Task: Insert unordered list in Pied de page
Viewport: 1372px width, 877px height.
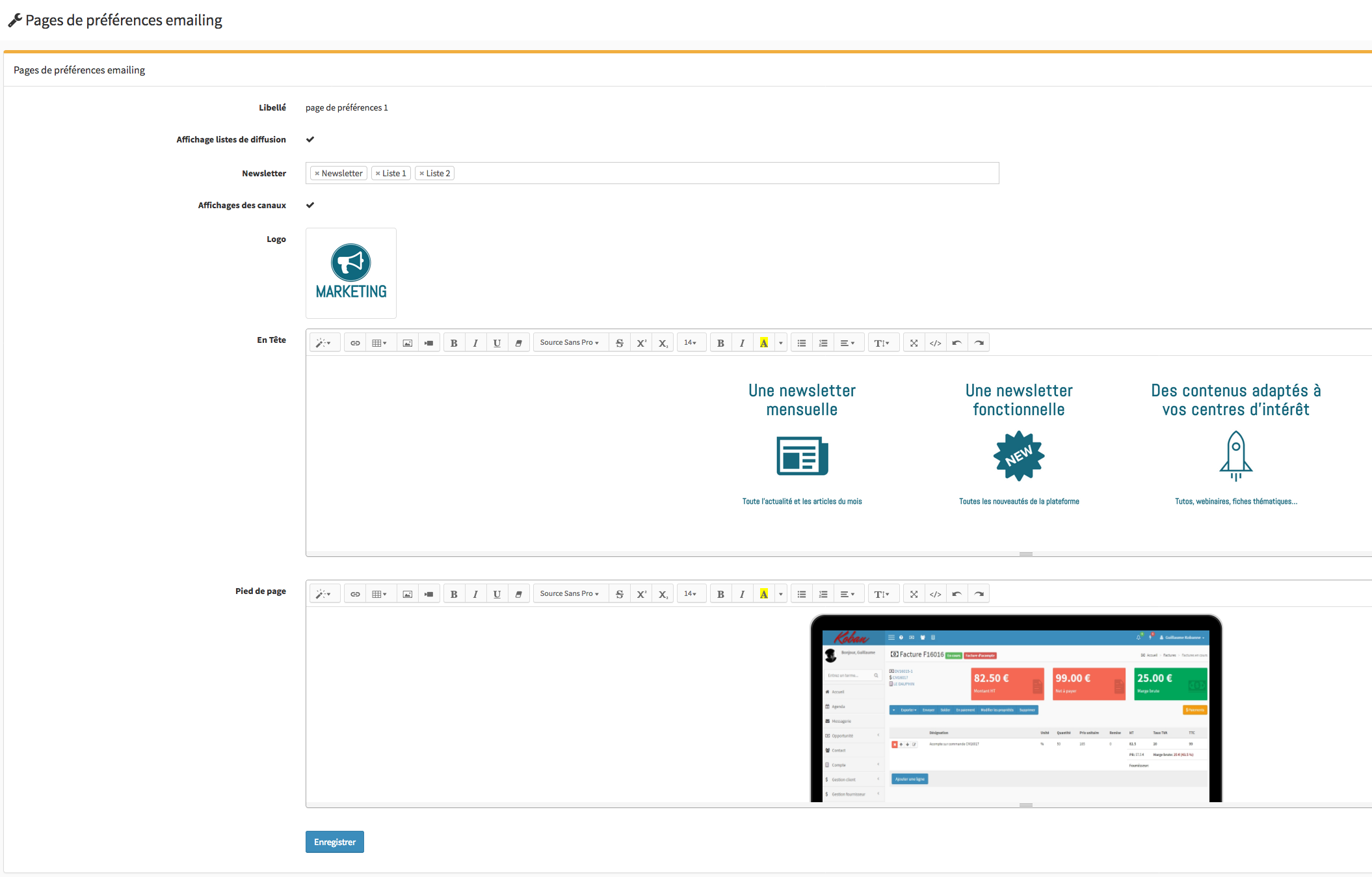Action: [x=802, y=594]
